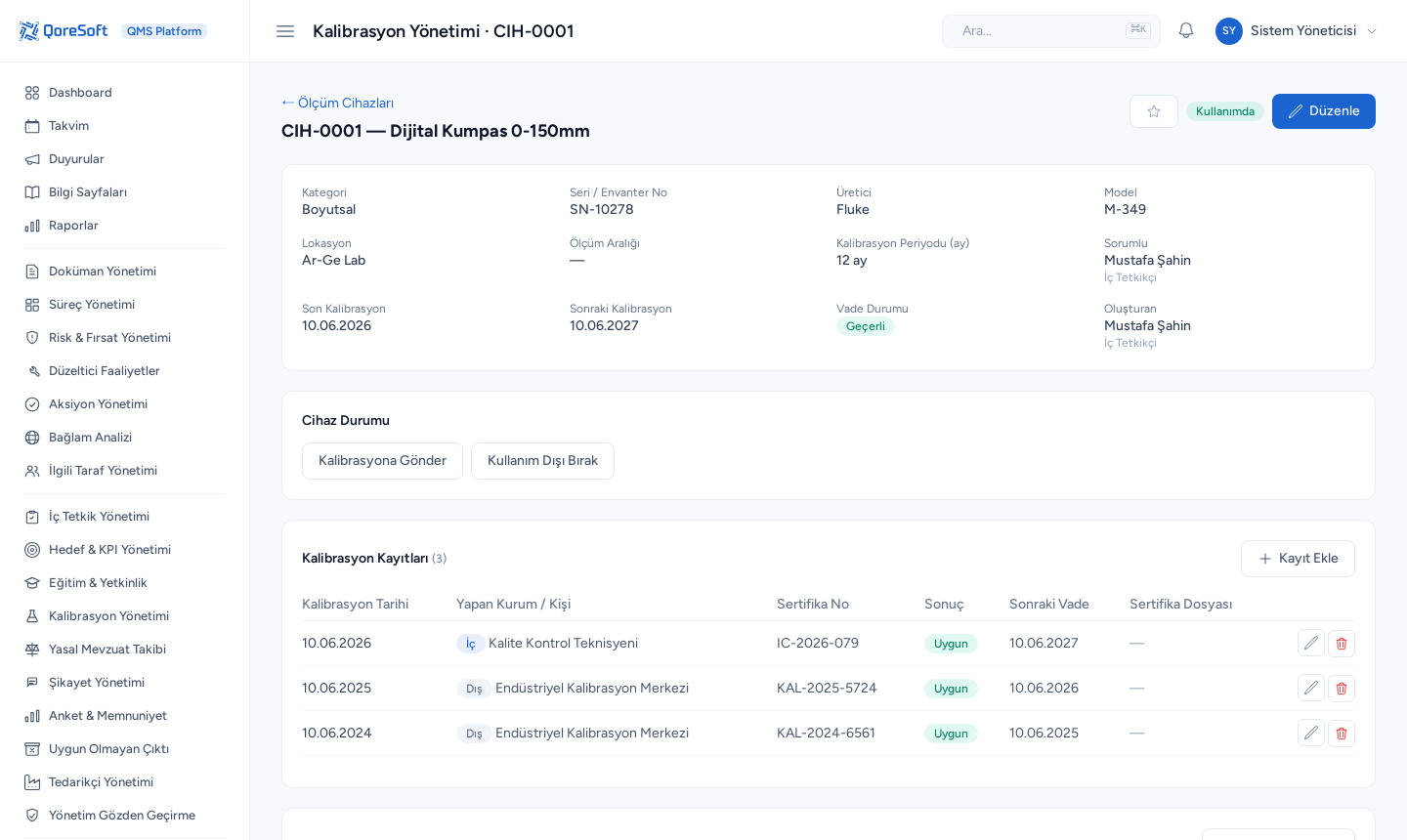Screen dimensions: 1407x840
Task: Click the manufacturer value Fluke
Action: click(x=853, y=210)
